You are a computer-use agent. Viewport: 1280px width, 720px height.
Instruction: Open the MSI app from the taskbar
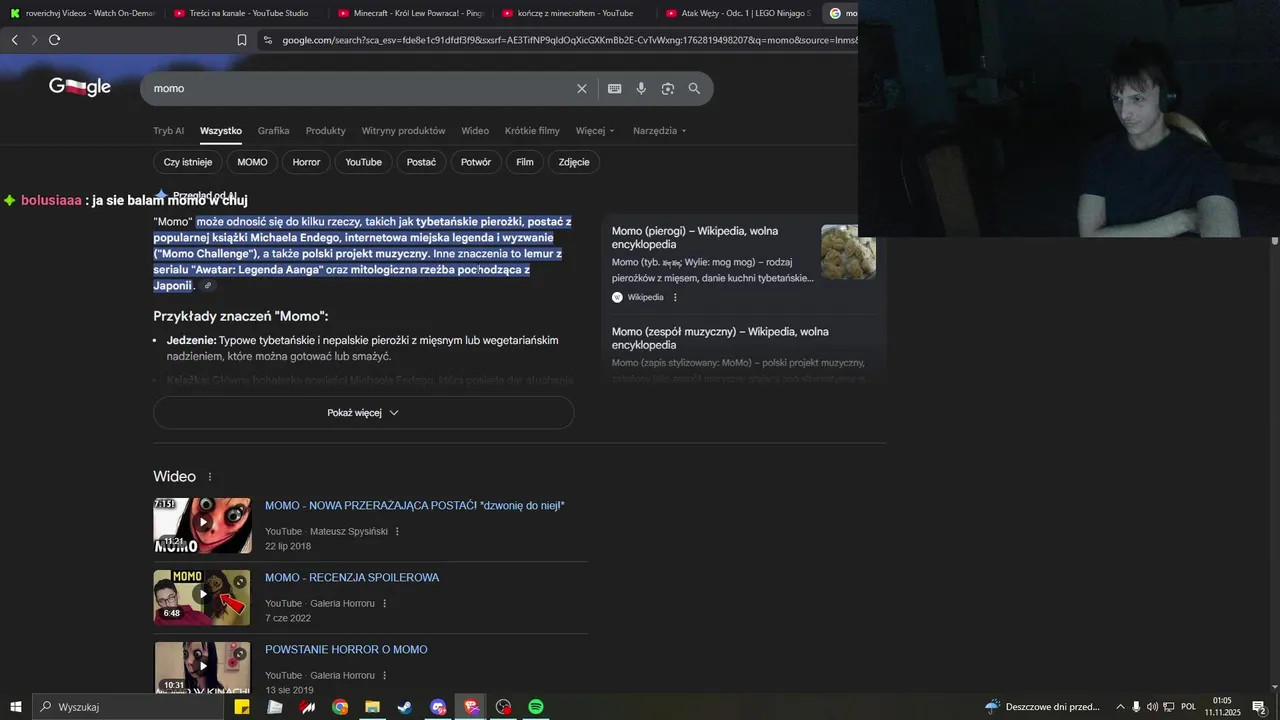click(307, 707)
